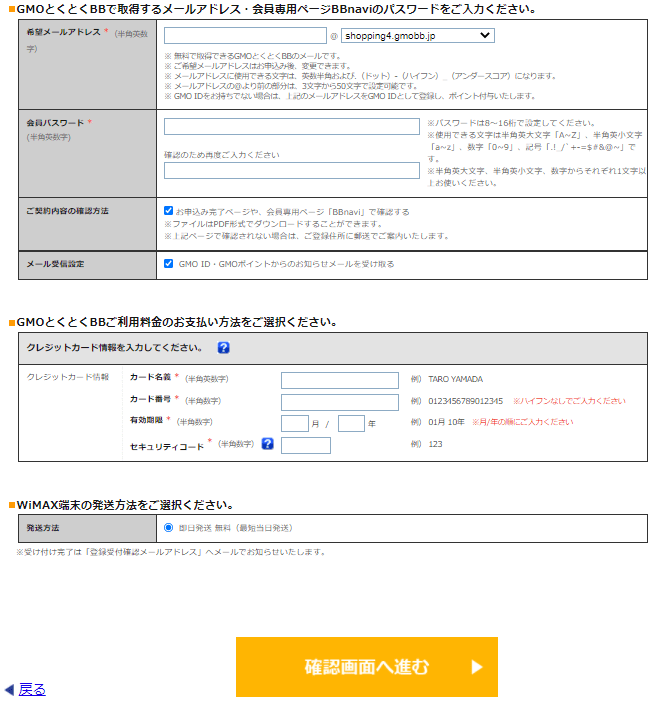Click the セキュリティコード label

(167, 447)
